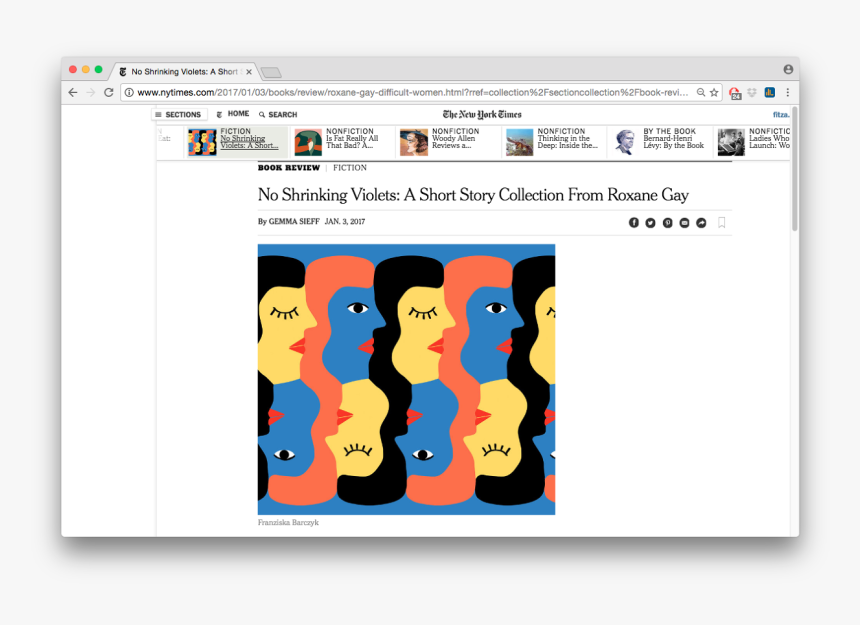The width and height of the screenshot is (860, 625).
Task: Open more share options arrow icon
Action: point(701,223)
